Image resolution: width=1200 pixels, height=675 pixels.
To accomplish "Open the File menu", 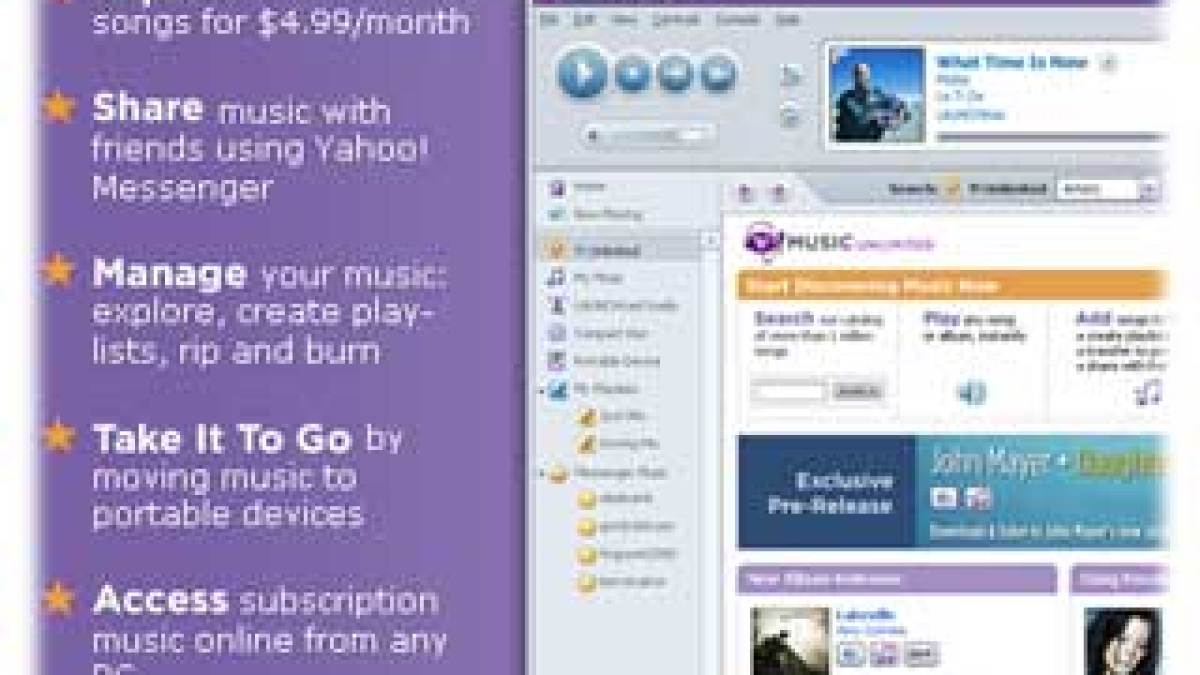I will point(547,20).
